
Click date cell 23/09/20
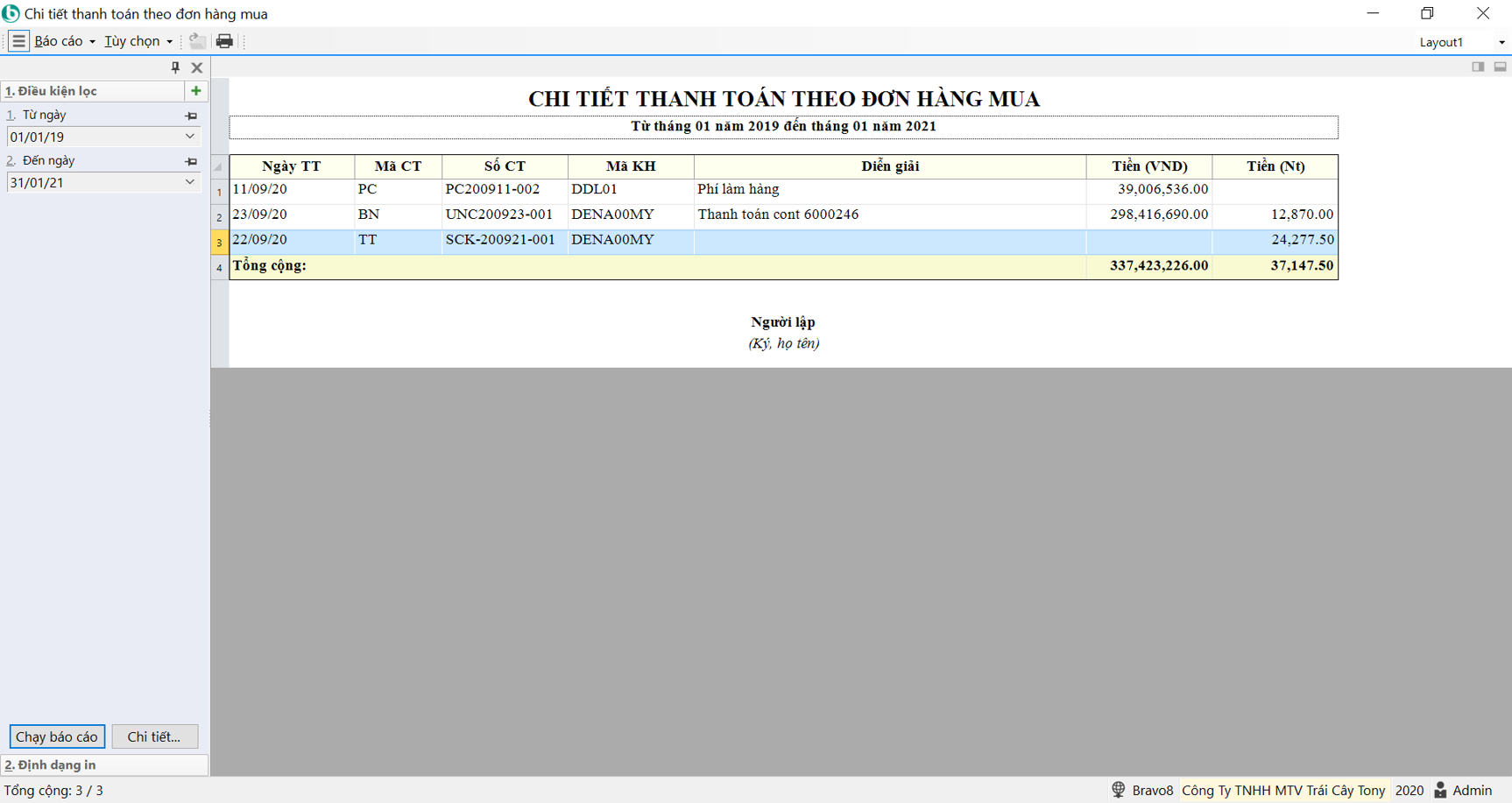[x=292, y=215]
